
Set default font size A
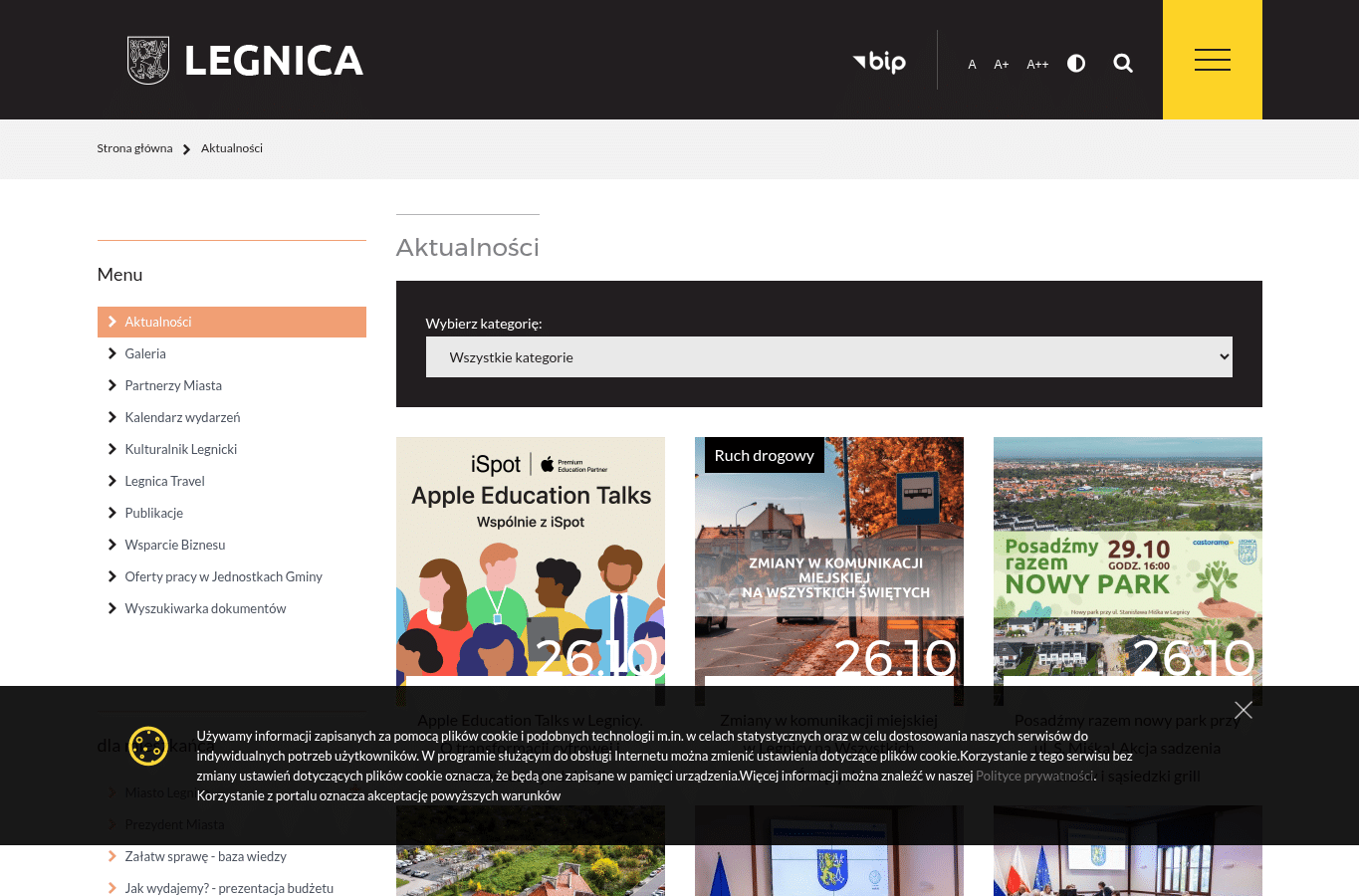[x=972, y=65]
